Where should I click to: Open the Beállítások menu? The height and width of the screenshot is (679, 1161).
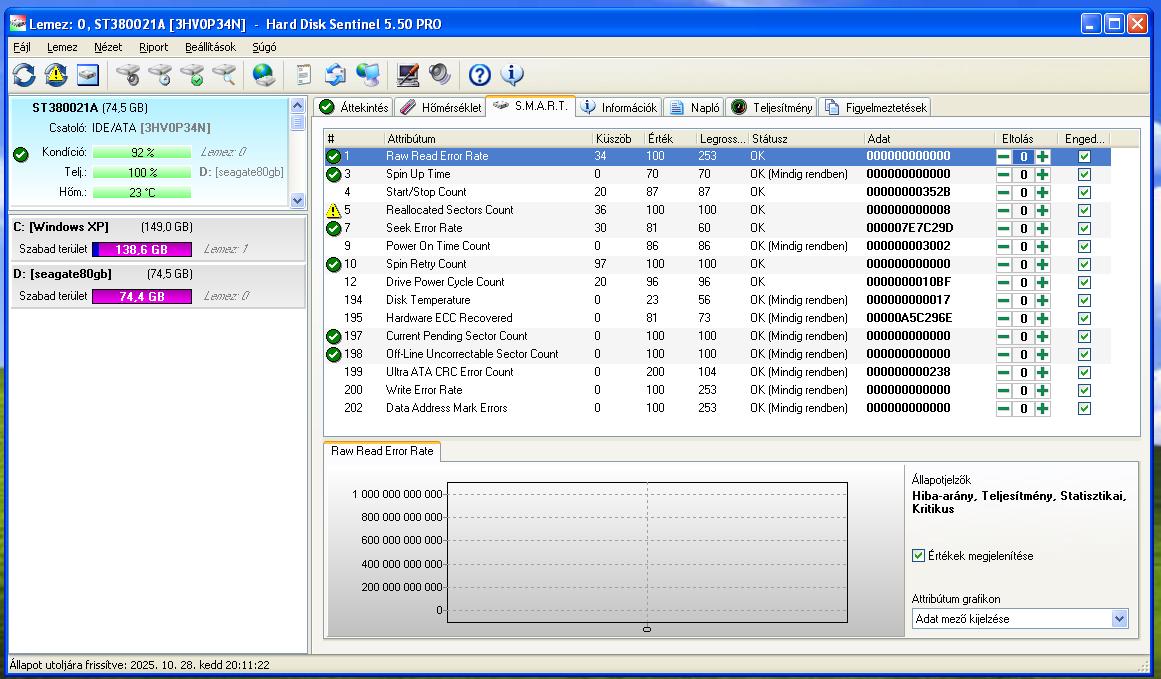(210, 47)
